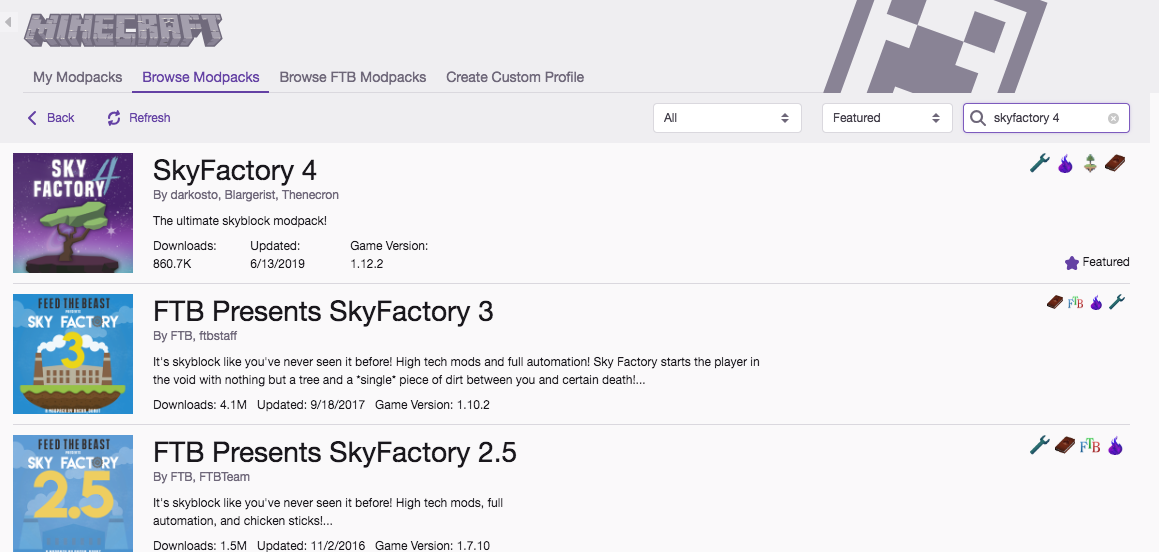This screenshot has height=552, width=1159.
Task: Click the '860.7K' downloads value
Action: (x=172, y=264)
